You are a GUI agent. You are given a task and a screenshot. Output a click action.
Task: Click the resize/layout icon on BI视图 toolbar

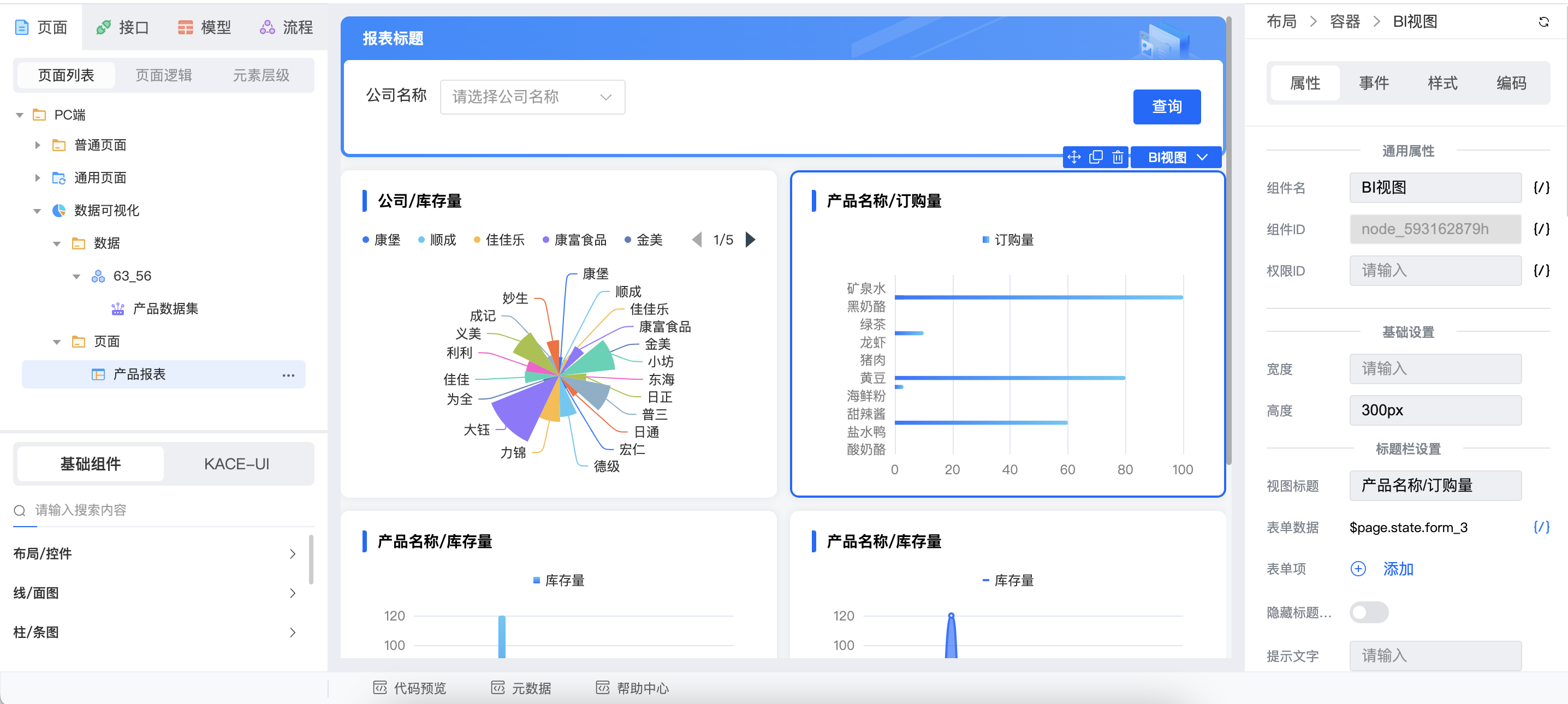[1075, 158]
